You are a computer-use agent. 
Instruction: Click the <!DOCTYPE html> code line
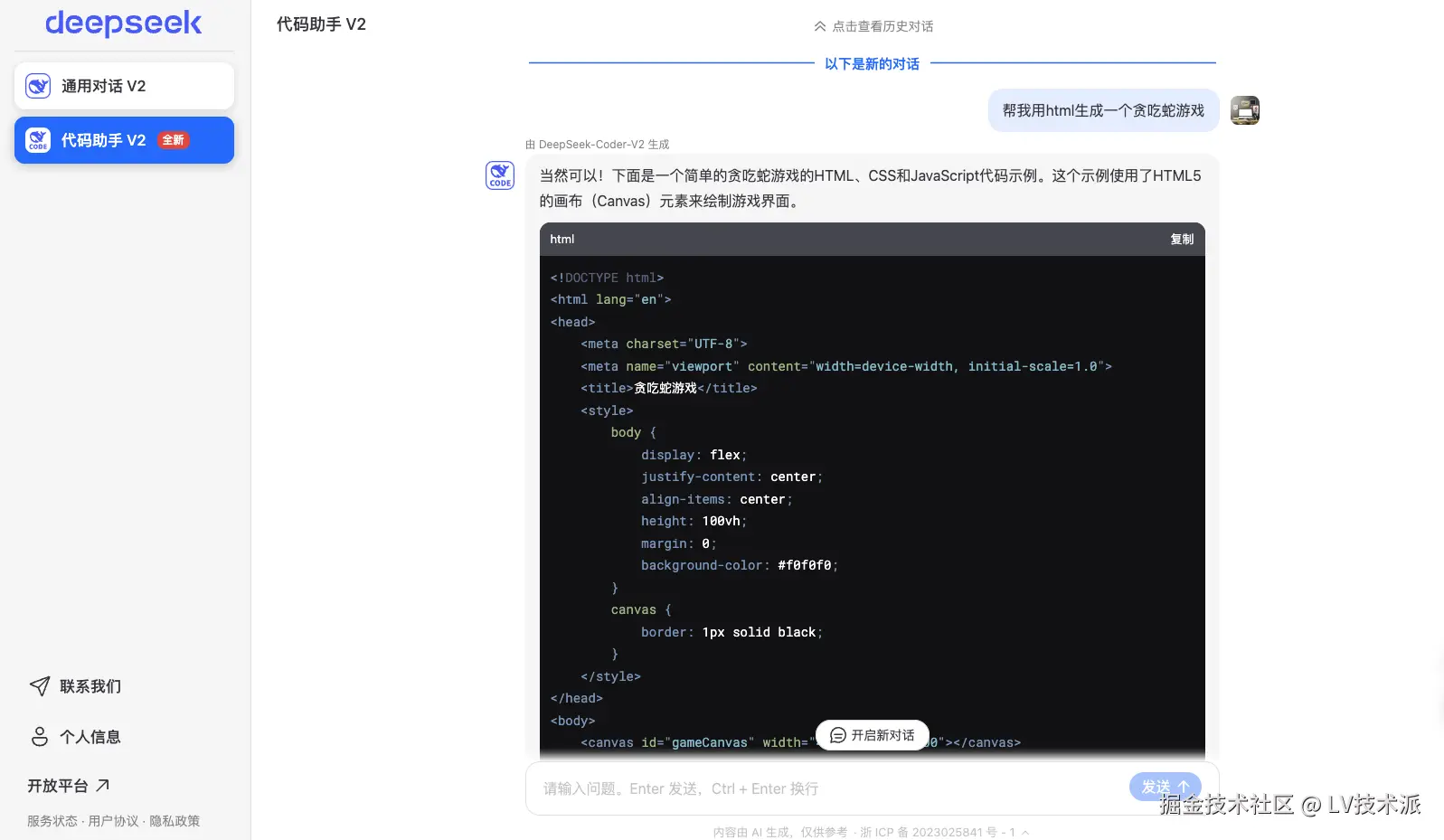607,278
